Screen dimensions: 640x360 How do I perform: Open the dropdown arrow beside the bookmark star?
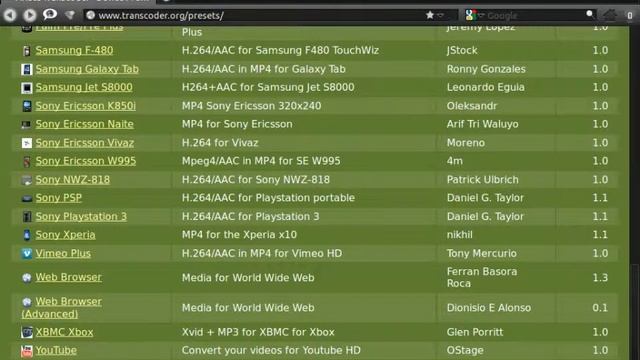[x=440, y=16]
